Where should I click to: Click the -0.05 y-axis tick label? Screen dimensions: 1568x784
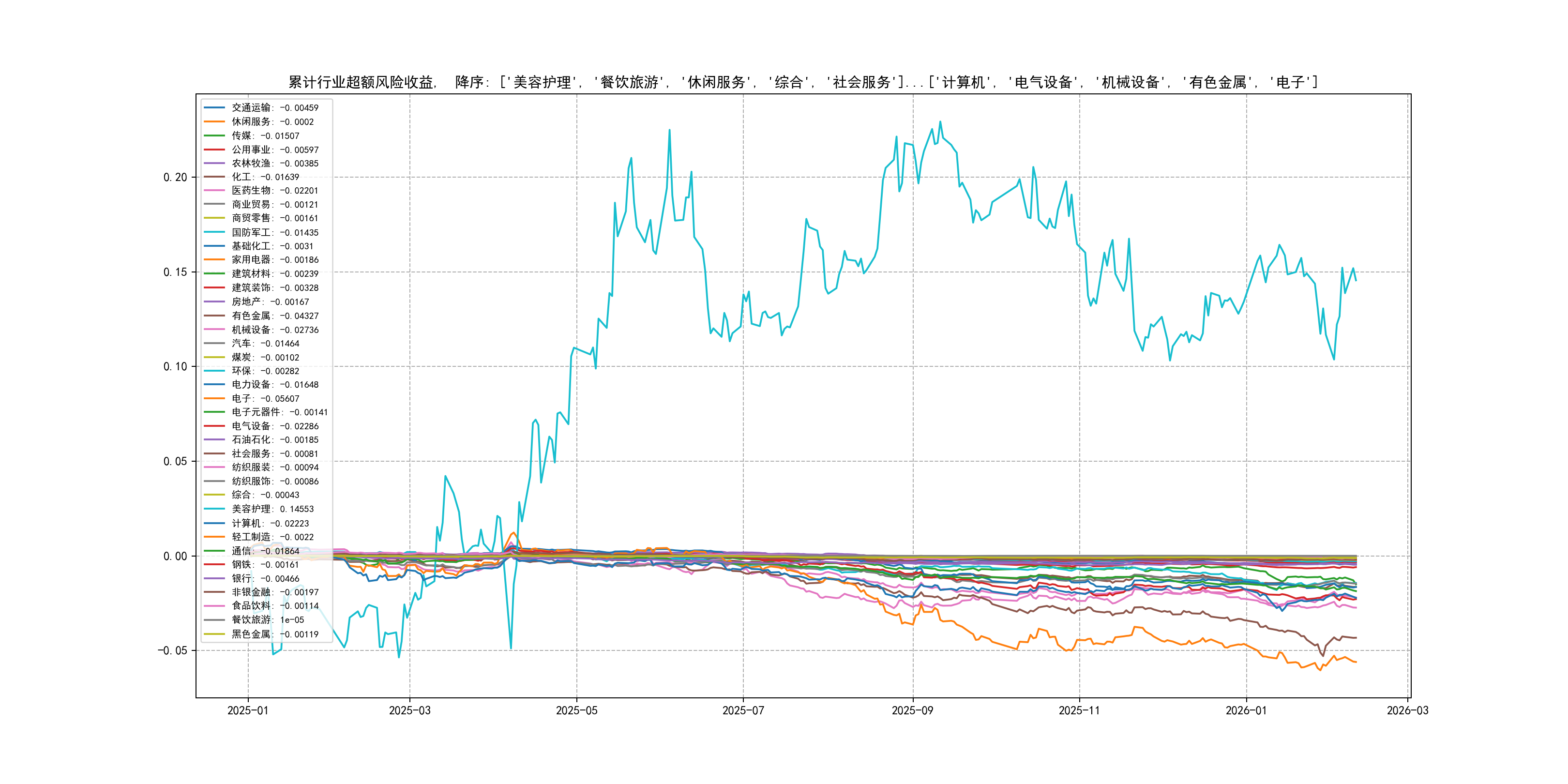pos(173,651)
